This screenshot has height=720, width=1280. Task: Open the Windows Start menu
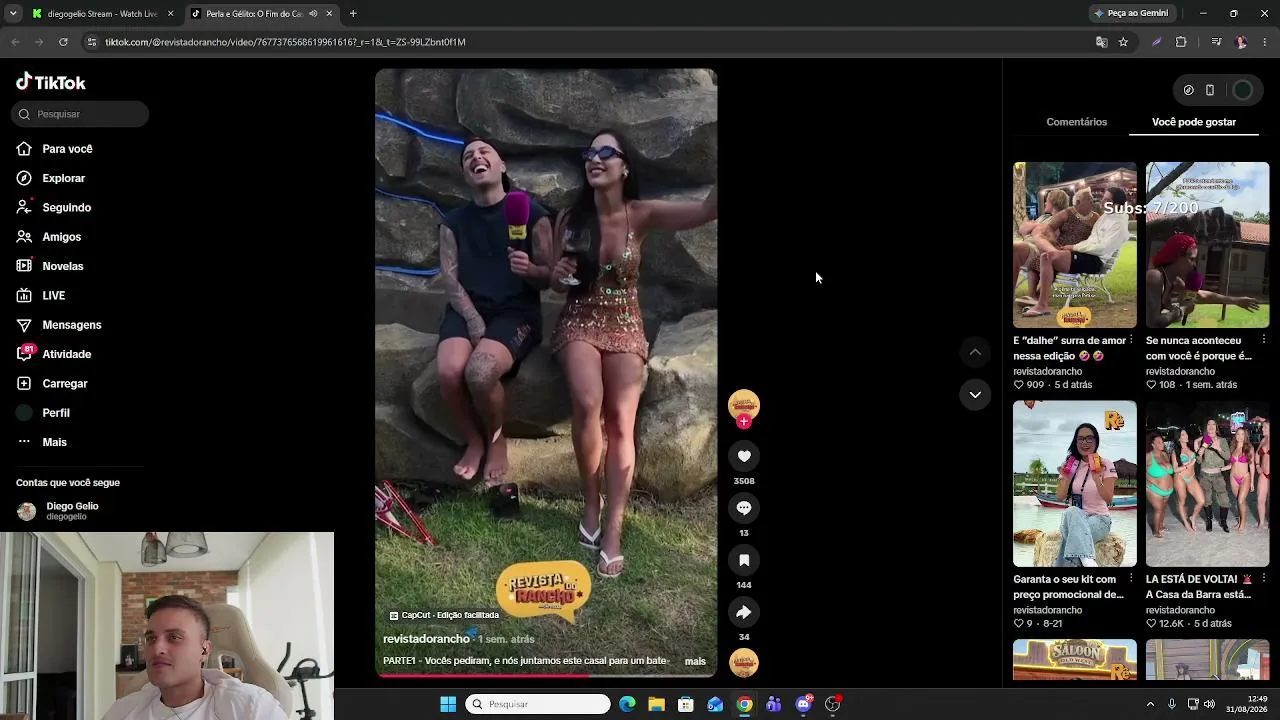tap(448, 704)
